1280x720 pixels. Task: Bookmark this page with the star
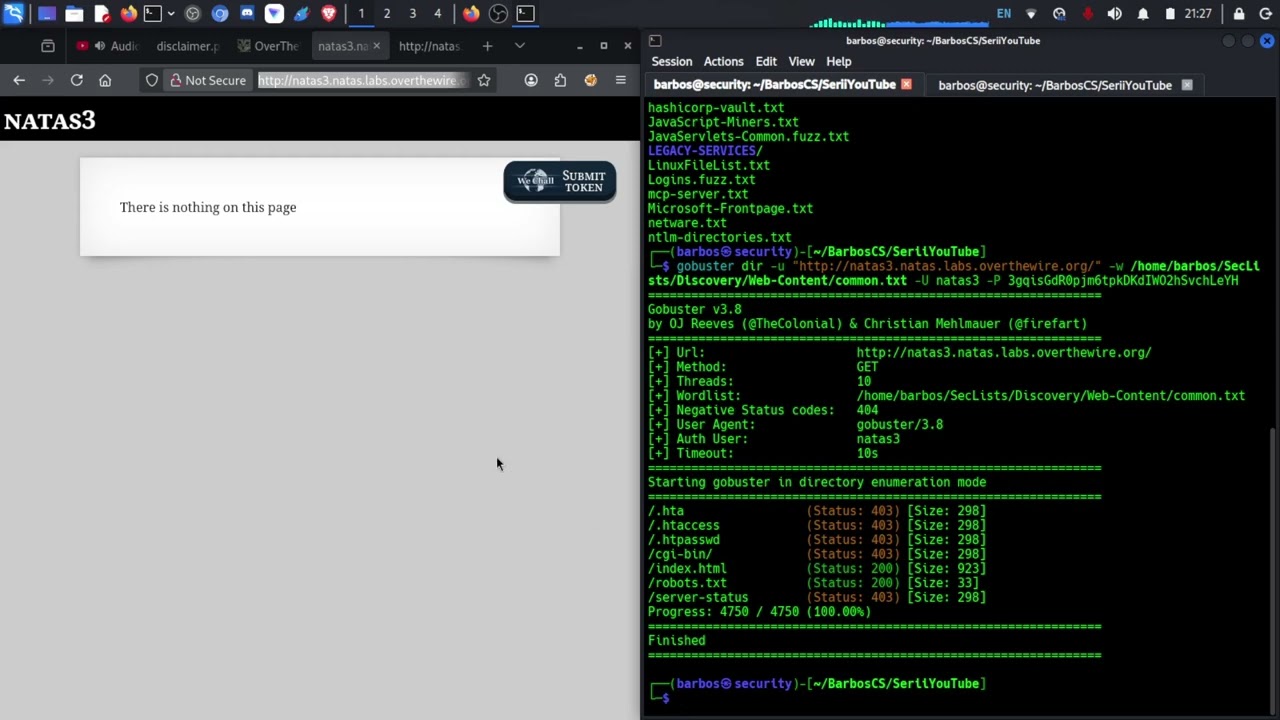click(484, 80)
